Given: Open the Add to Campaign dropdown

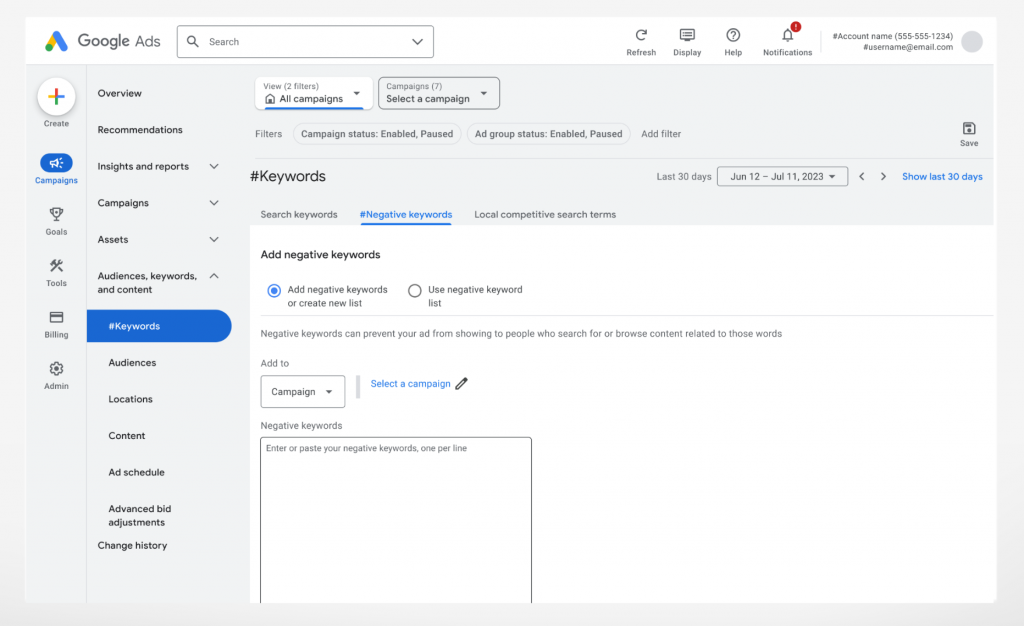Looking at the screenshot, I should [x=302, y=392].
